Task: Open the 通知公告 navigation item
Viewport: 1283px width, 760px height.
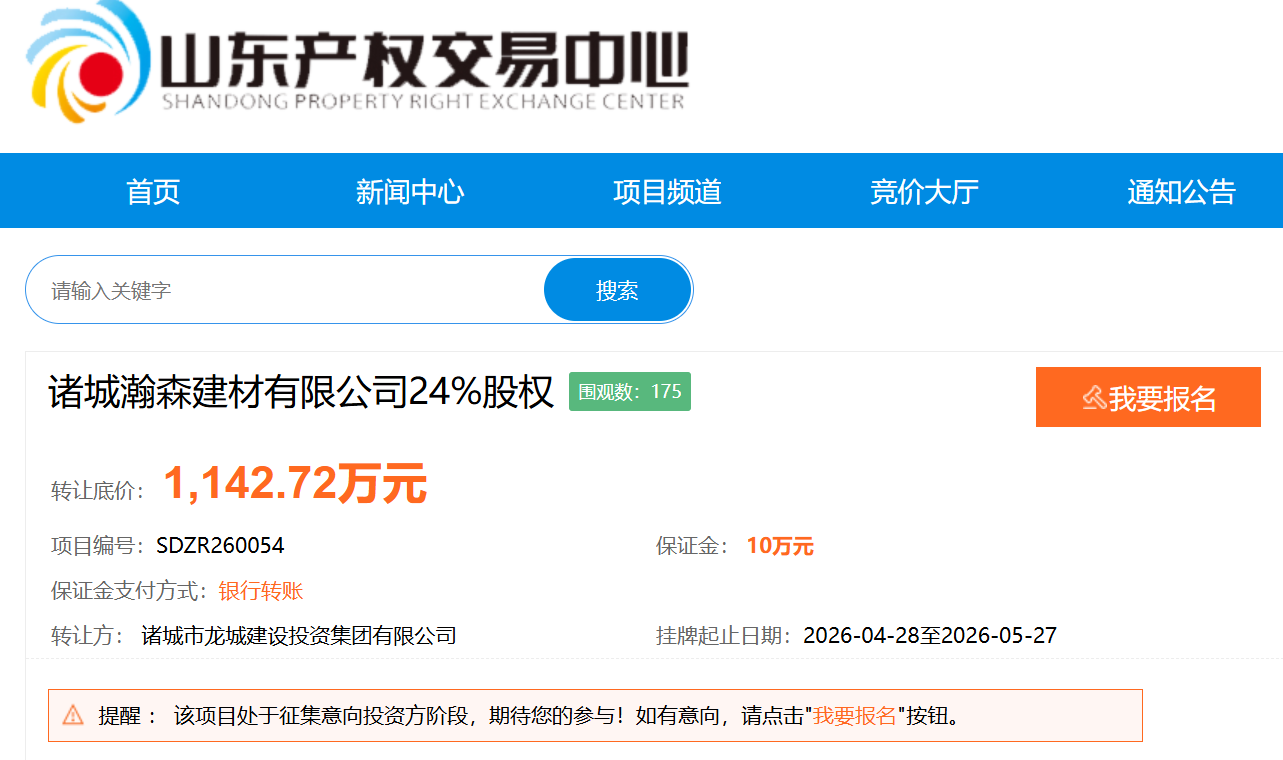Action: (1181, 191)
